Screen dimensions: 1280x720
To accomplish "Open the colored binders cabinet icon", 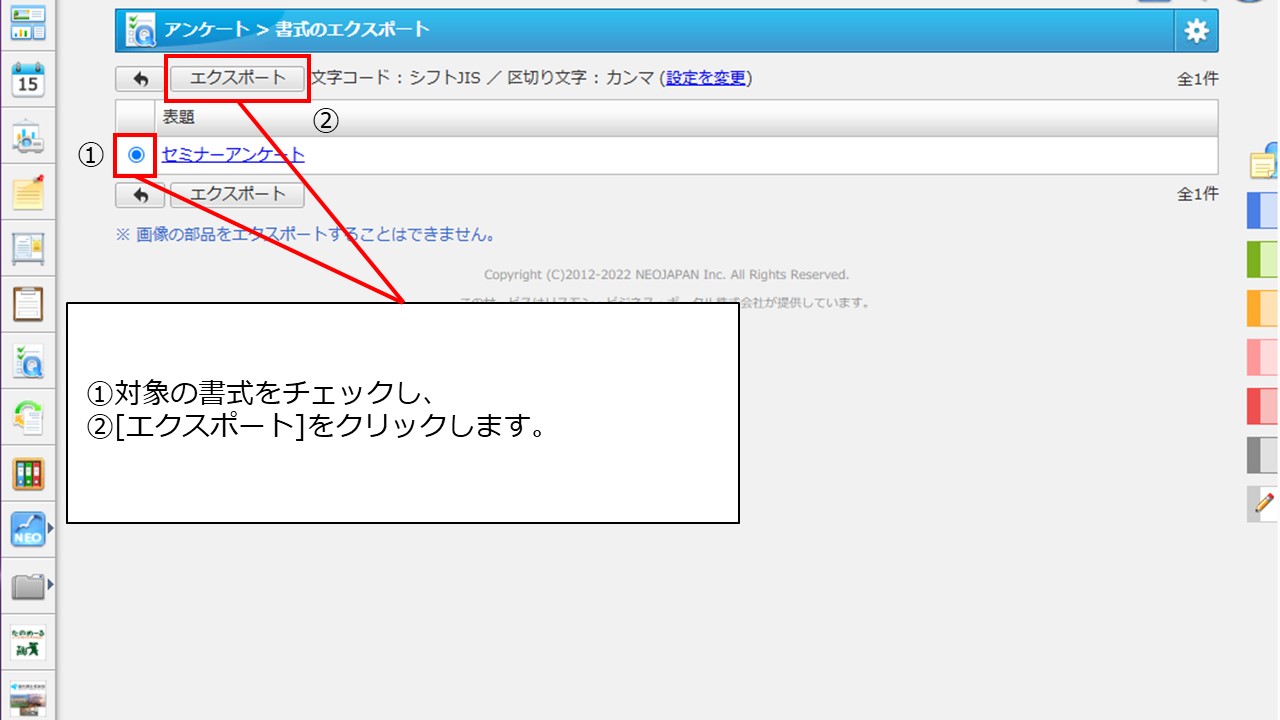I will pos(28,474).
